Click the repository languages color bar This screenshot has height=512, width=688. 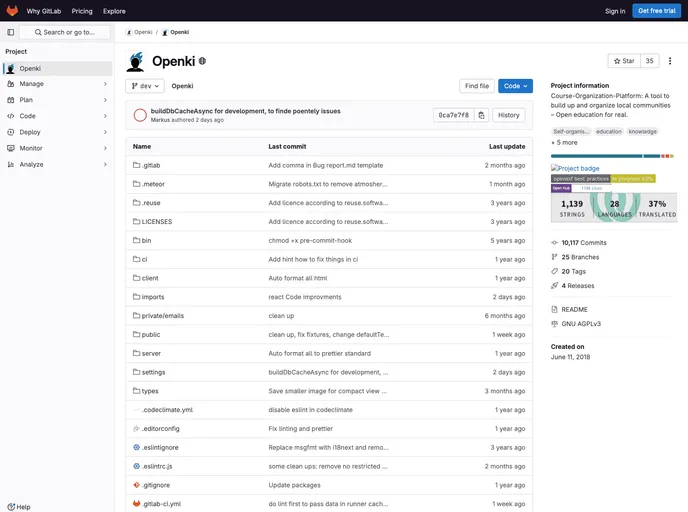(612, 156)
